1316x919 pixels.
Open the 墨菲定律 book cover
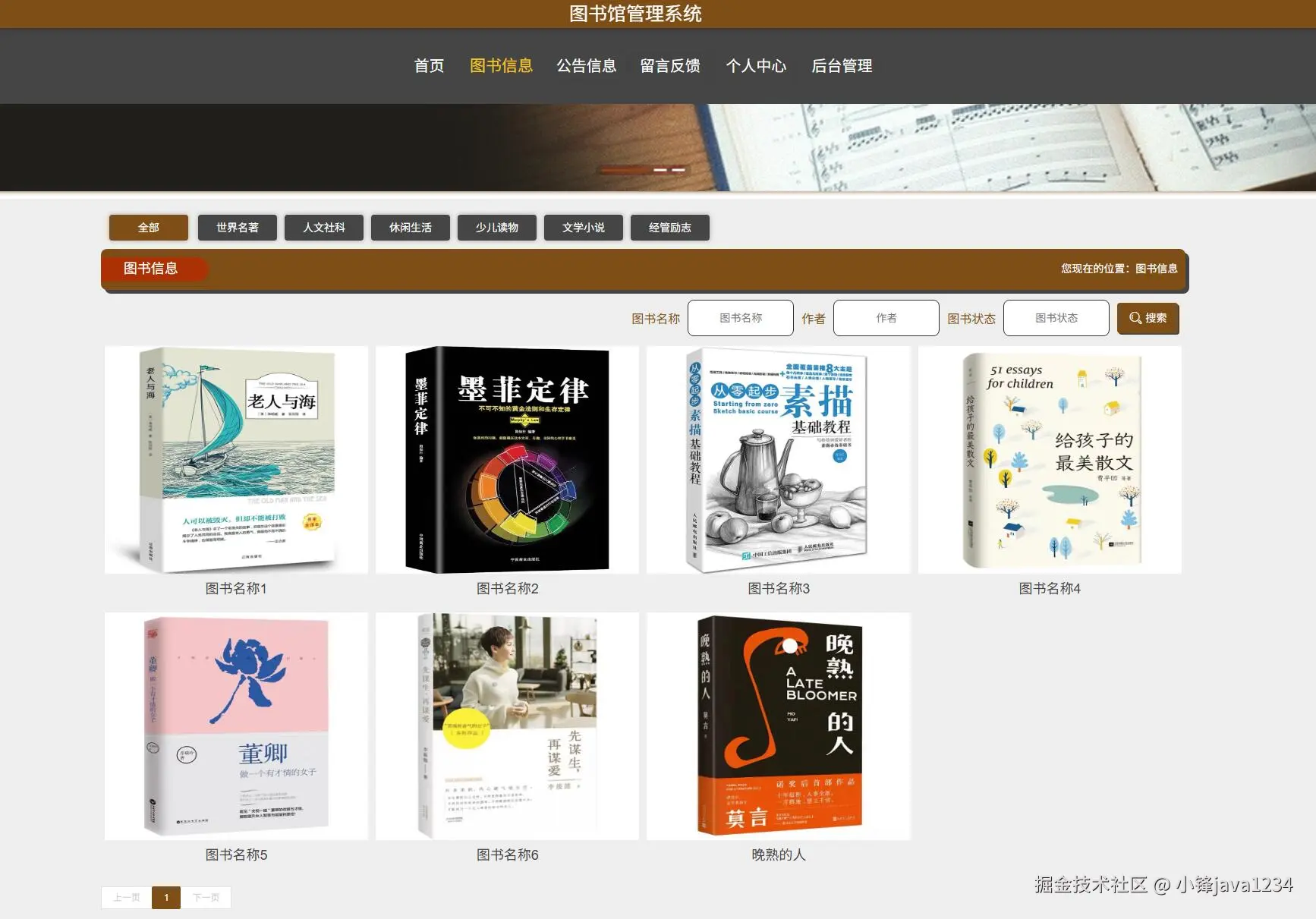[x=507, y=460]
